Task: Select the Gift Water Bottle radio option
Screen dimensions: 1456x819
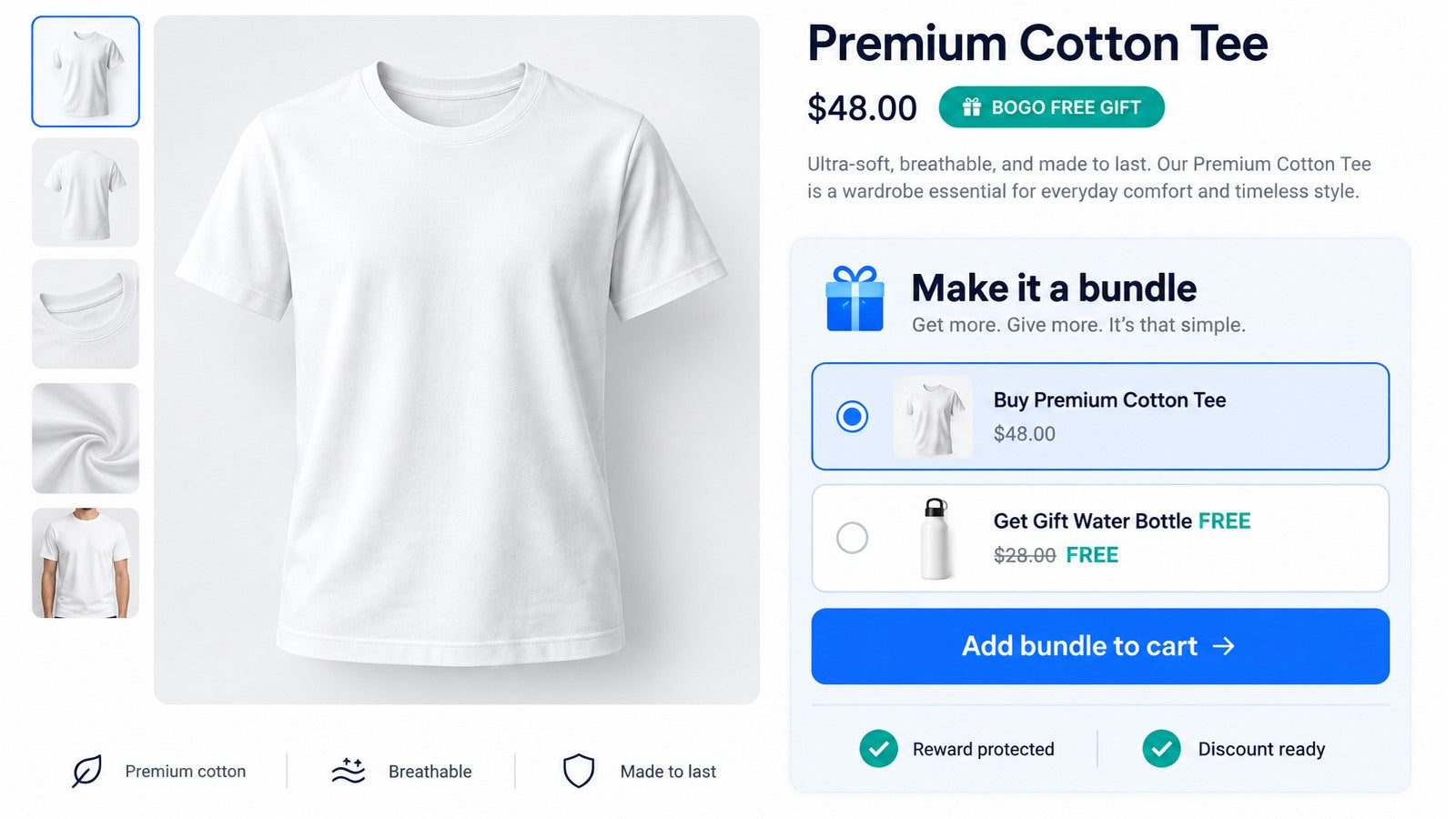Action: 853,538
